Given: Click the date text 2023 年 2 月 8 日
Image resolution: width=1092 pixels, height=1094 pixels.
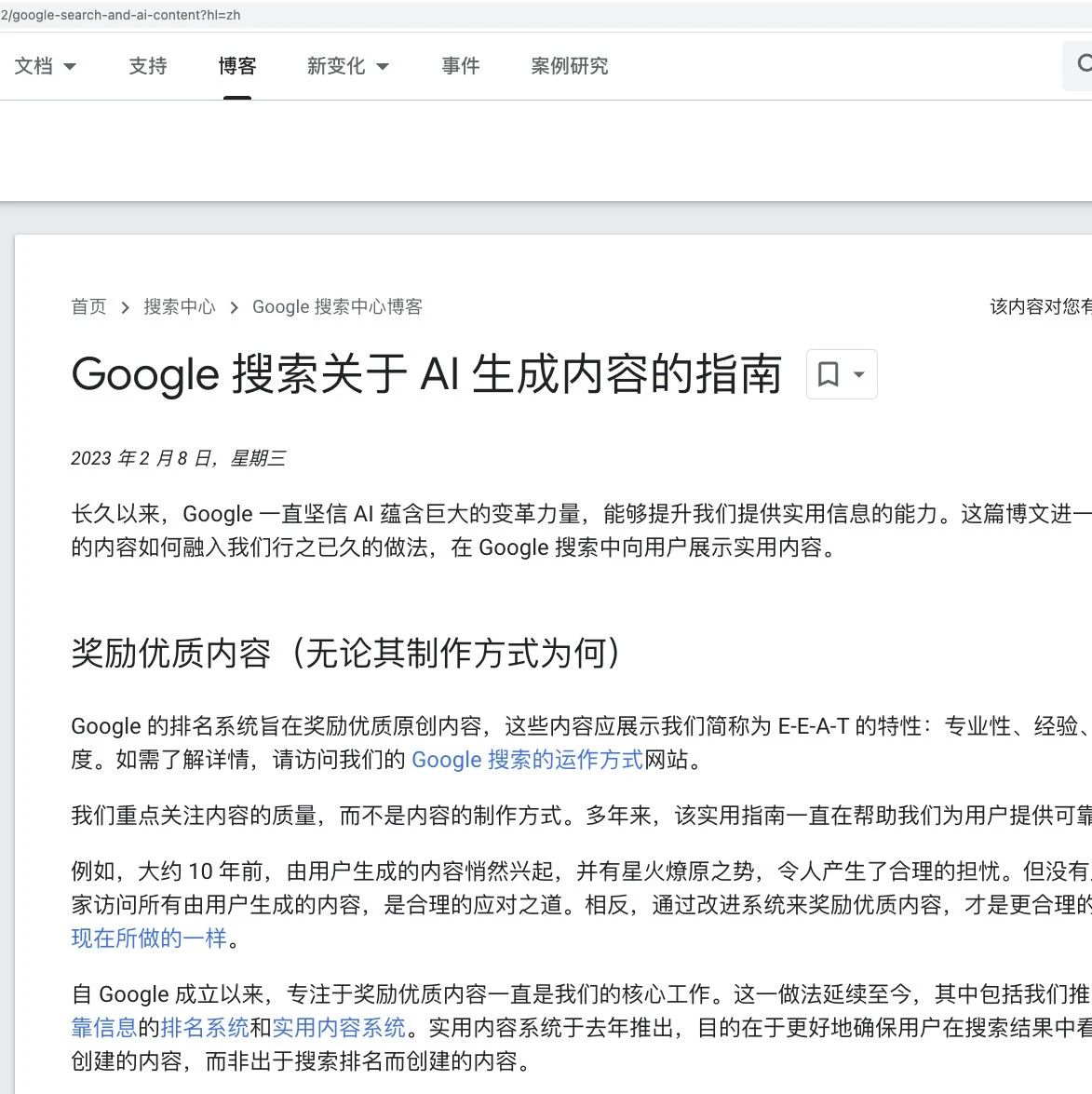Looking at the screenshot, I should (x=142, y=458).
